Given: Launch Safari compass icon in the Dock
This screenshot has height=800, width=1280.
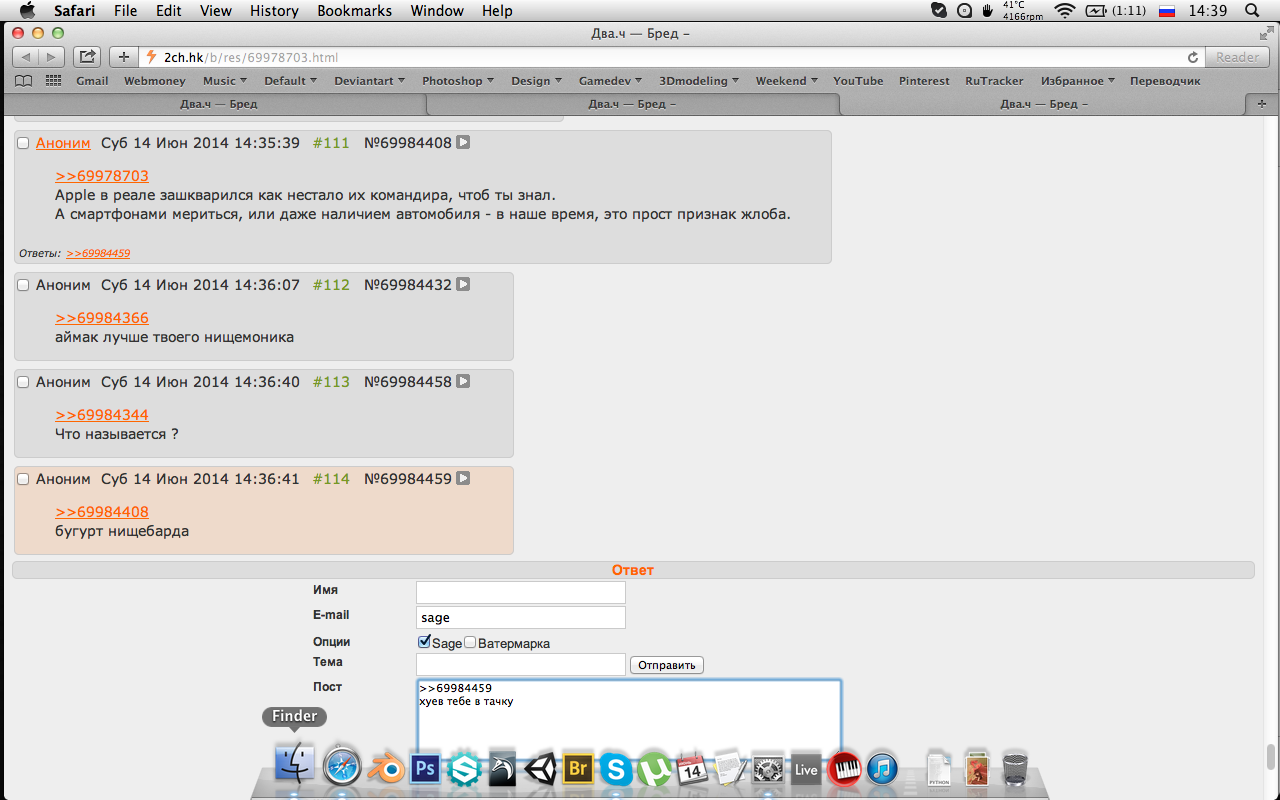Looking at the screenshot, I should coord(341,768).
